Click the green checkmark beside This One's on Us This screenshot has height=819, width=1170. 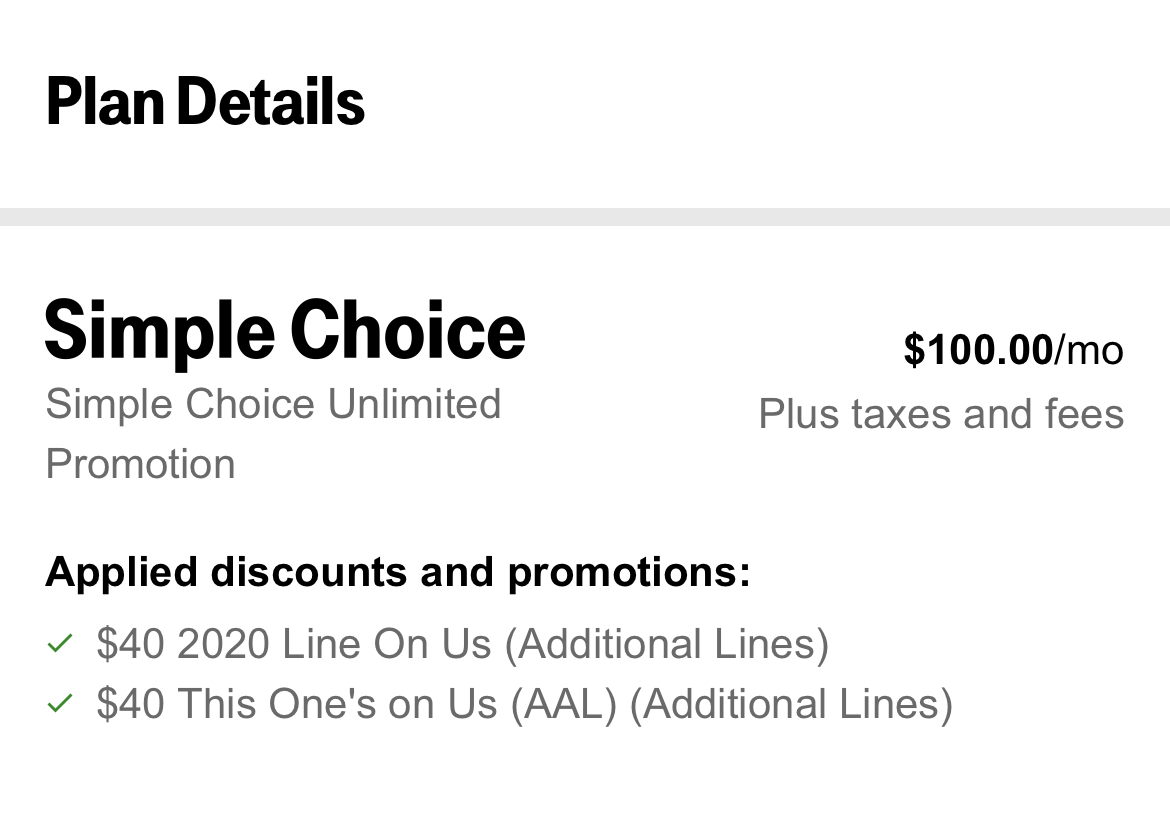click(x=60, y=703)
